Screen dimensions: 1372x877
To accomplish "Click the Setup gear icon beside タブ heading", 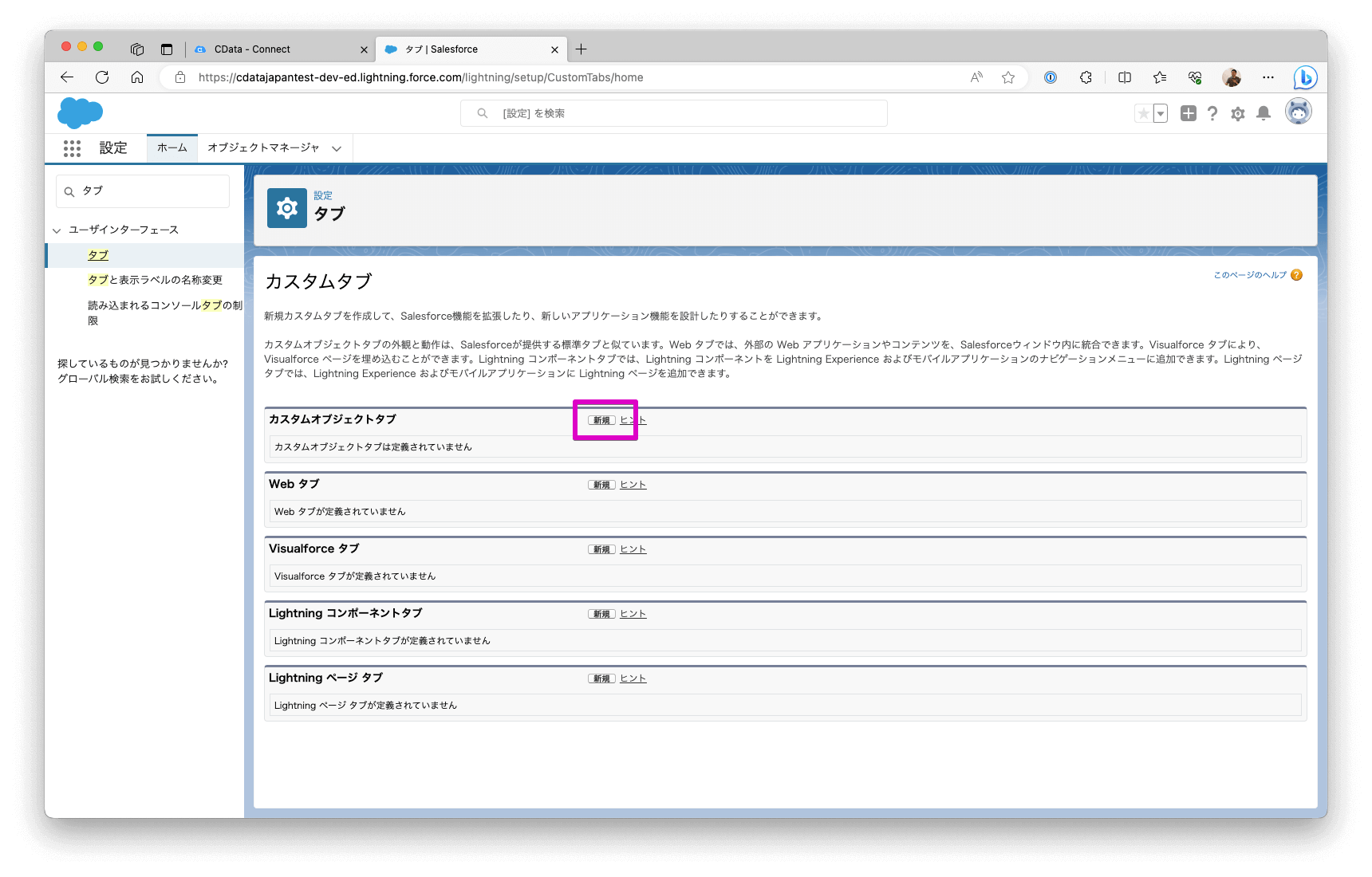I will click(287, 208).
